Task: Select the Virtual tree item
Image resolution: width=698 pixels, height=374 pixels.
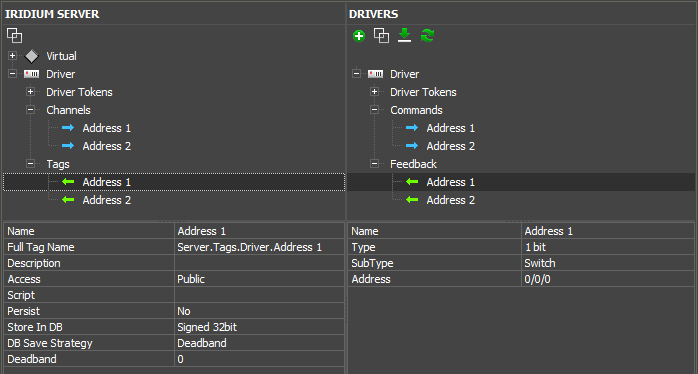Action: [61, 56]
